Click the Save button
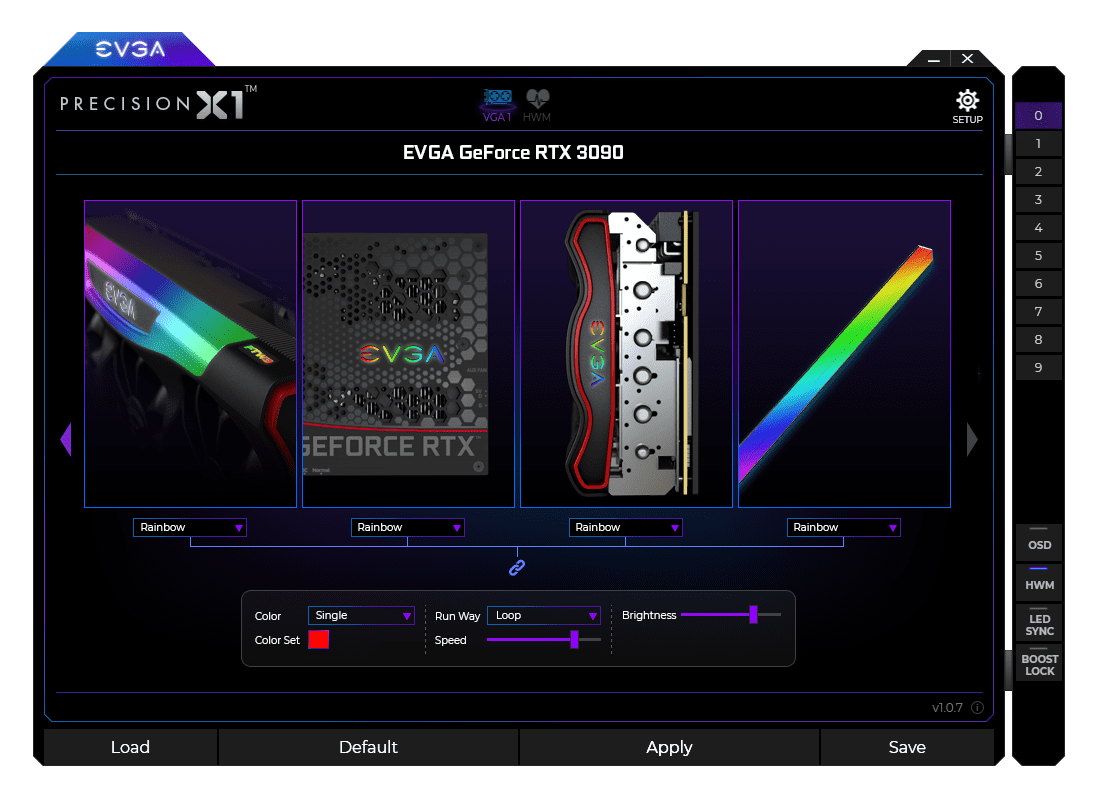Image resolution: width=1099 pixels, height=811 pixels. click(907, 747)
